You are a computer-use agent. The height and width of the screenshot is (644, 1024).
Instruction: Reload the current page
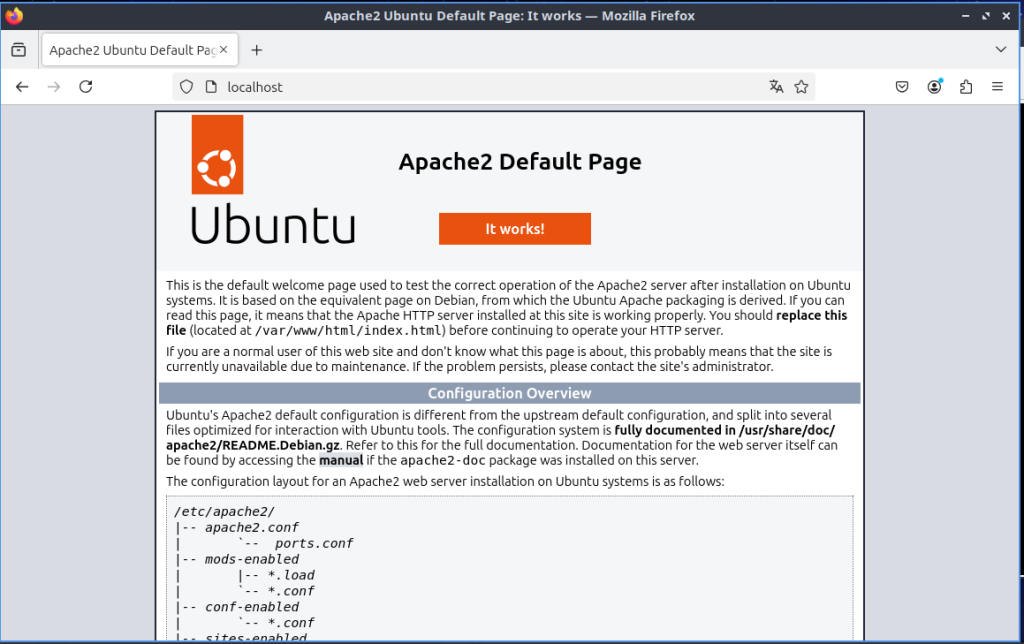click(x=86, y=87)
